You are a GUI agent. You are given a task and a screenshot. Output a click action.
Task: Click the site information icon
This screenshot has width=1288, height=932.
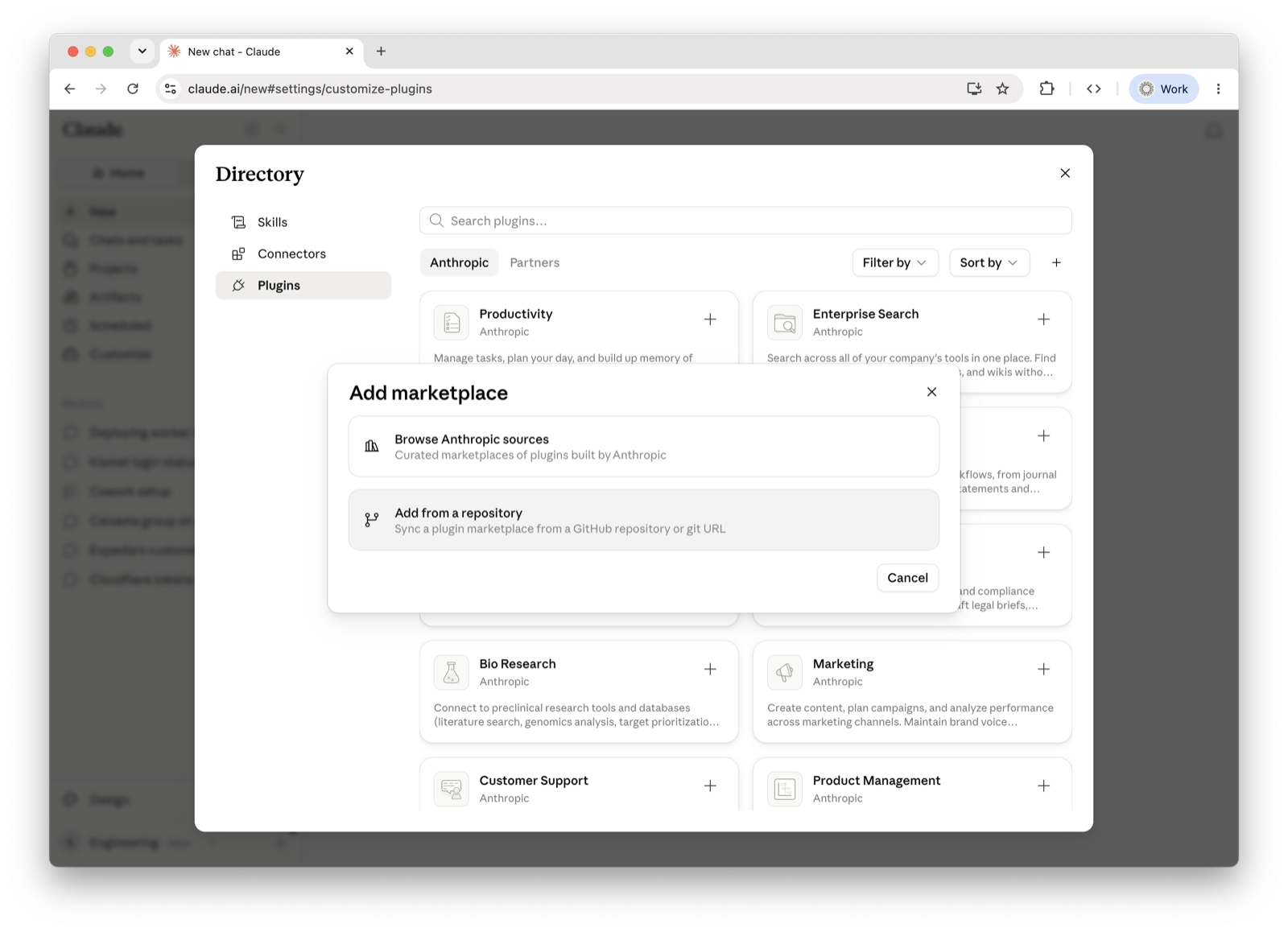171,89
